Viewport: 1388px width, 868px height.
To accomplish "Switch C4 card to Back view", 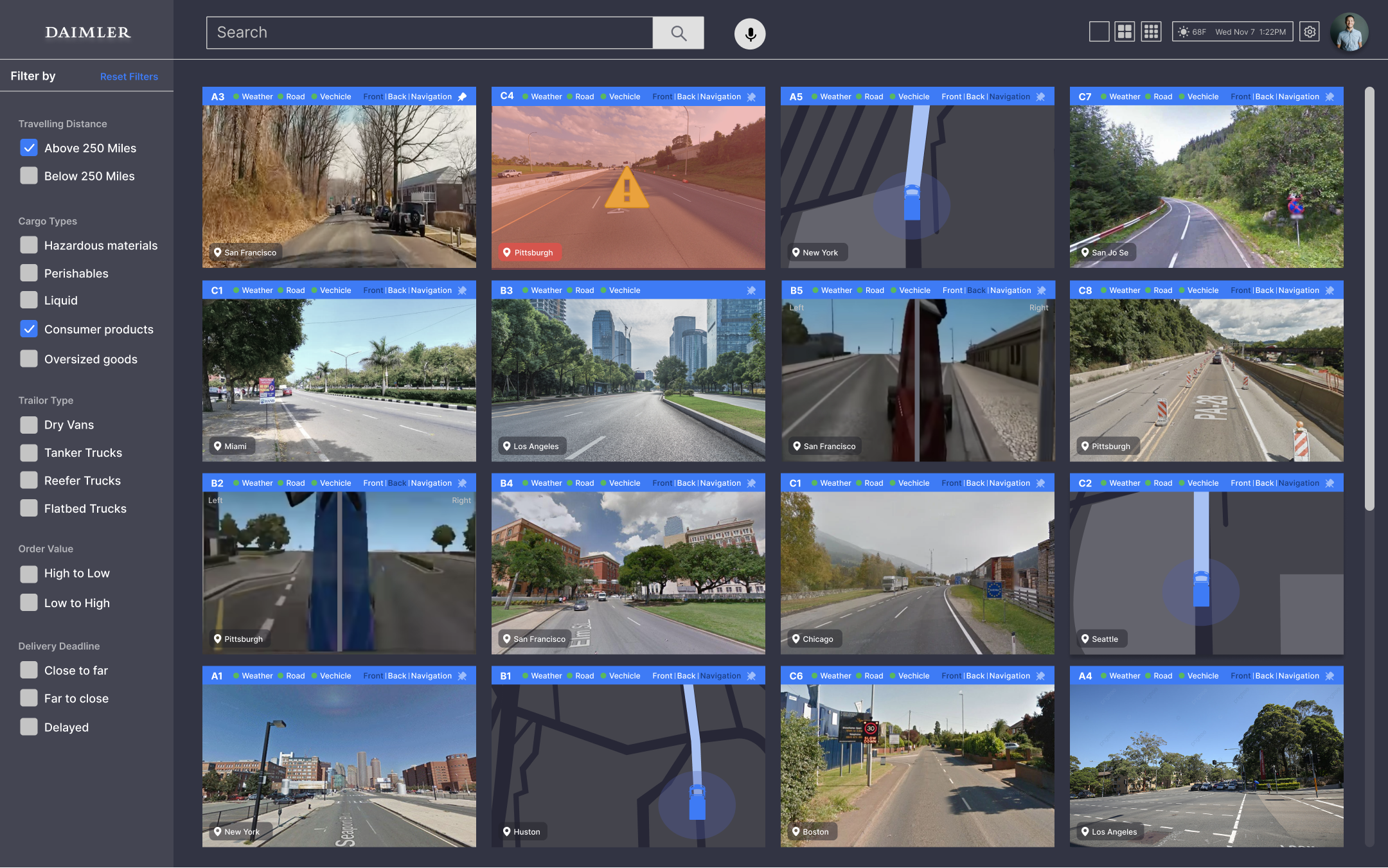I will pyautogui.click(x=686, y=96).
